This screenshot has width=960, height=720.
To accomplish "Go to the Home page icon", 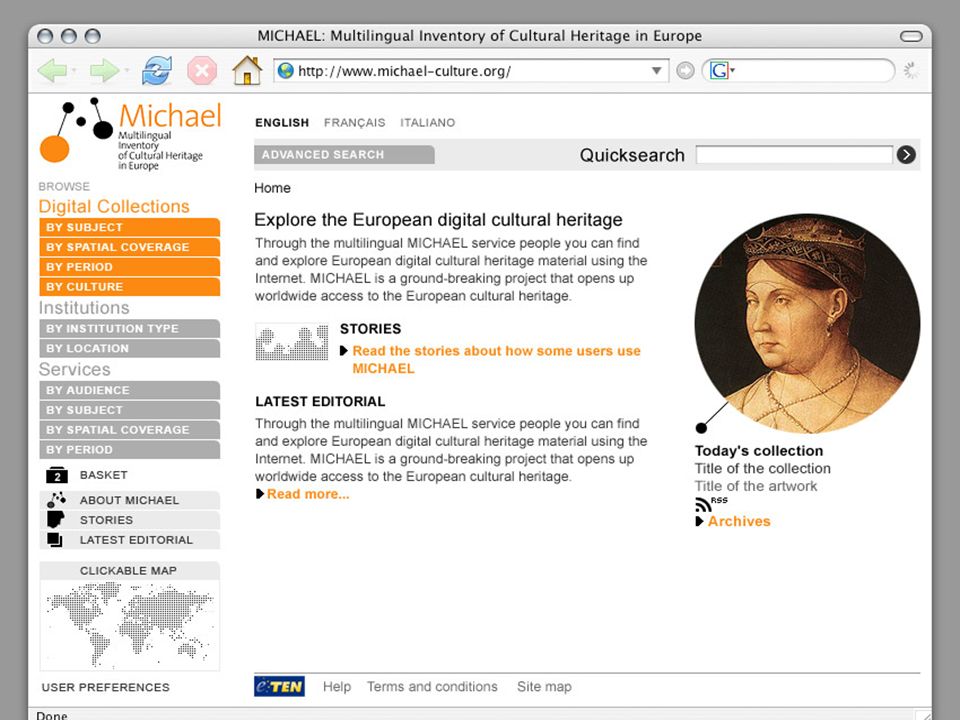I will click(x=247, y=70).
